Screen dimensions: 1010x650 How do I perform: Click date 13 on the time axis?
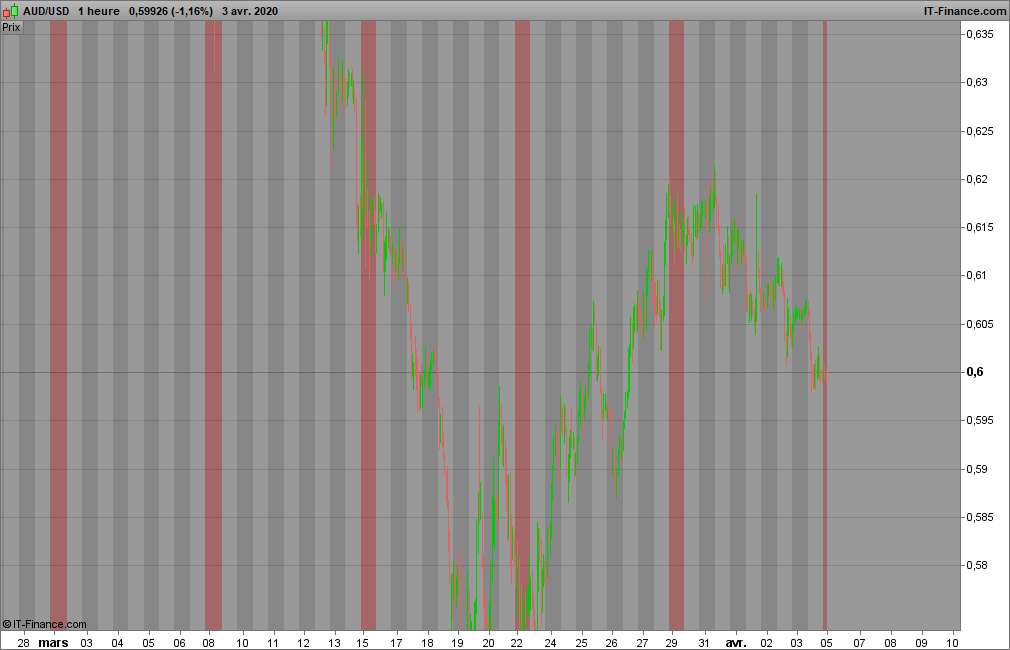tap(334, 642)
